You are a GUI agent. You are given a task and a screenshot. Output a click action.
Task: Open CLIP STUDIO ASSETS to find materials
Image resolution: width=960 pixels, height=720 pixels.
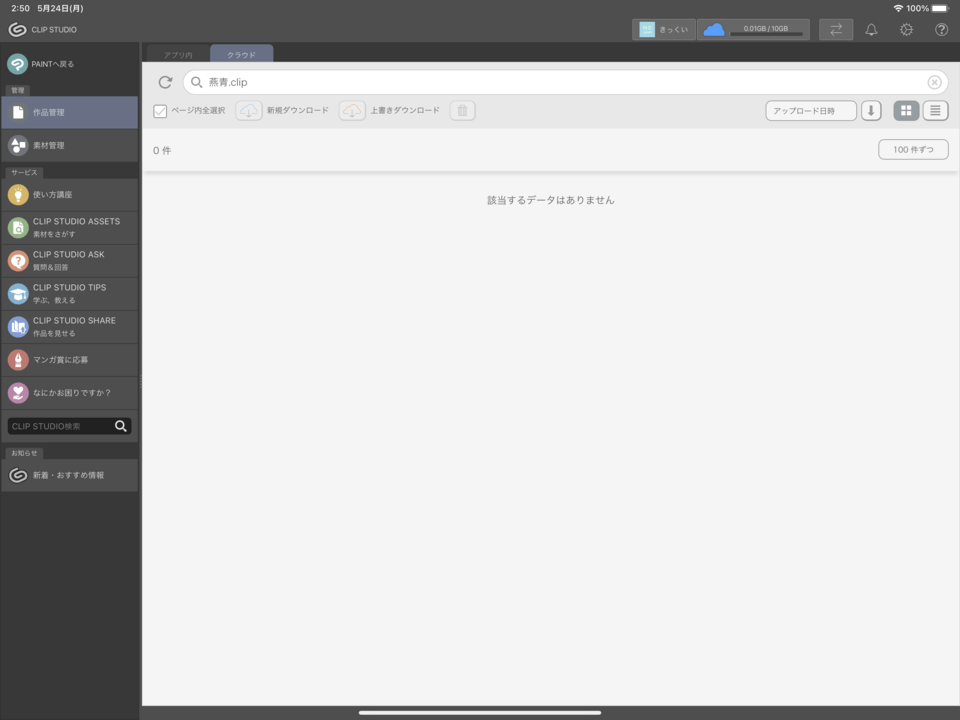tap(69, 227)
